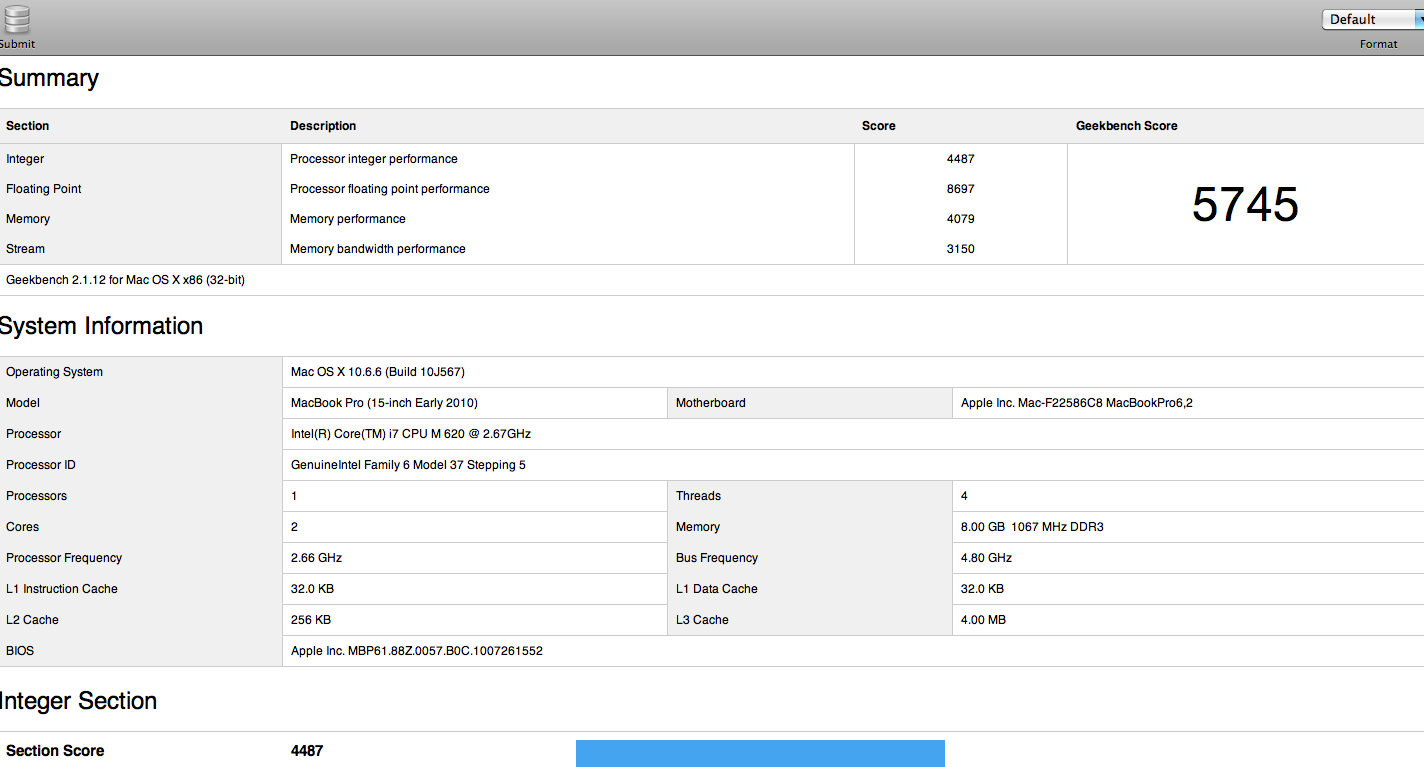Image resolution: width=1424 pixels, height=767 pixels.
Task: Click the 2.66 GHz frequency value
Action: tap(316, 558)
